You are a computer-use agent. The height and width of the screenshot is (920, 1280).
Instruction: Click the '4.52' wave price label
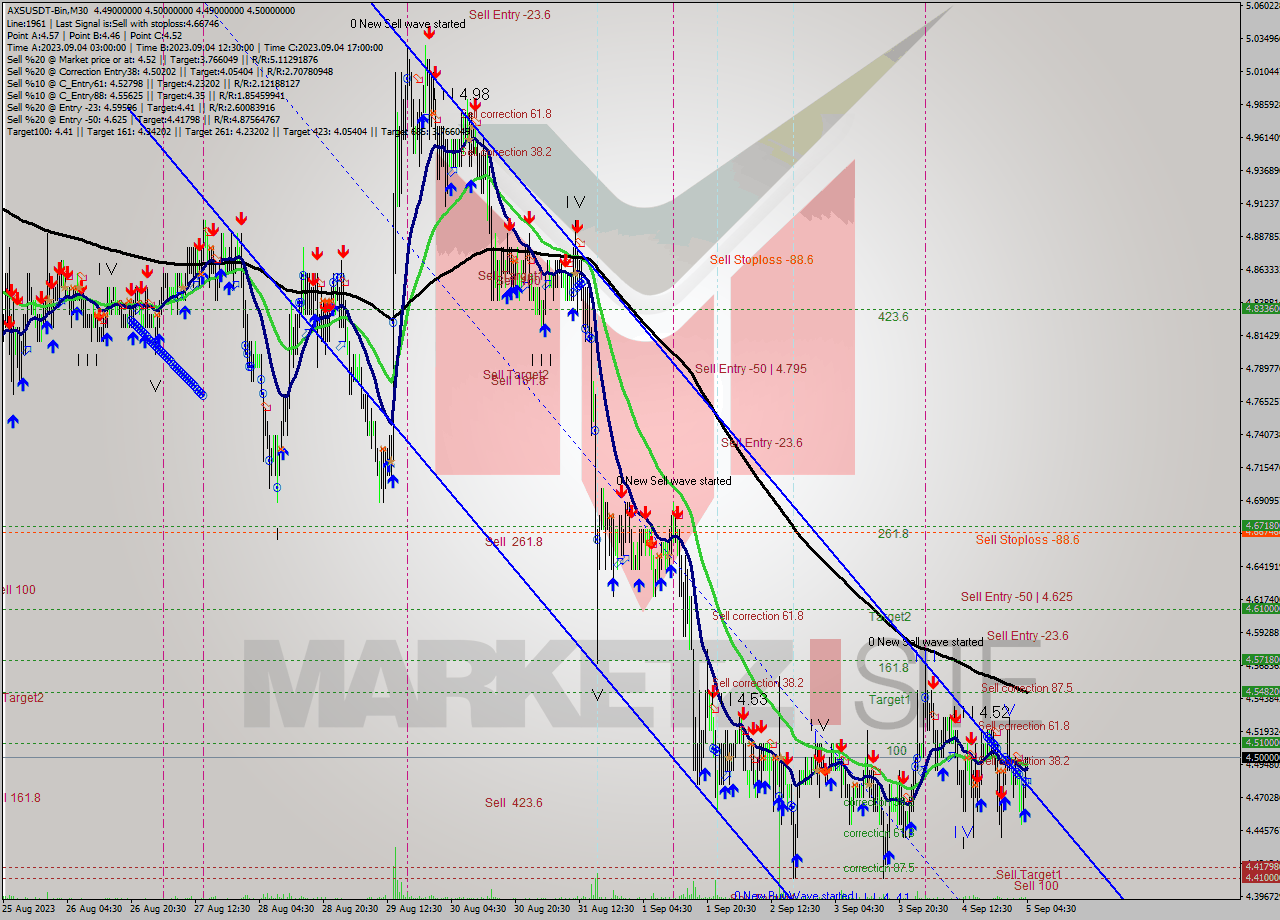click(x=994, y=712)
